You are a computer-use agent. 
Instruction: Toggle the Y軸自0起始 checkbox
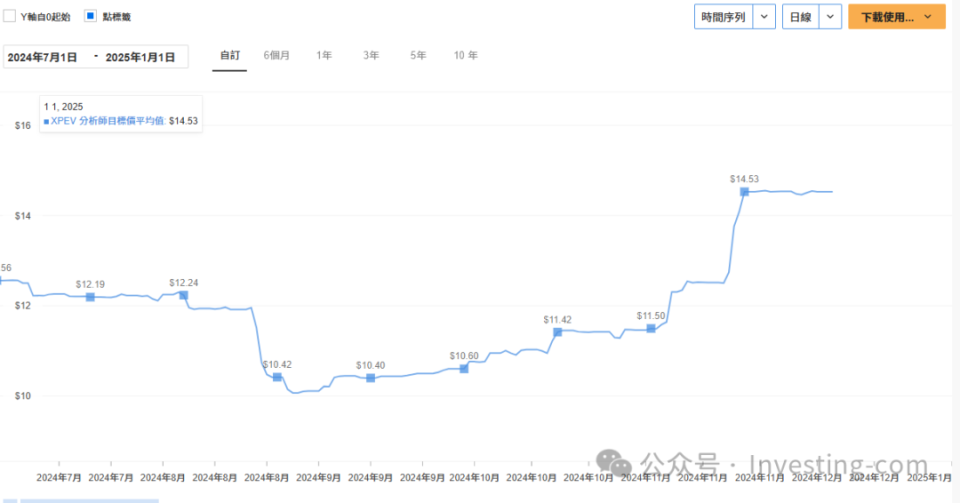coord(9,16)
